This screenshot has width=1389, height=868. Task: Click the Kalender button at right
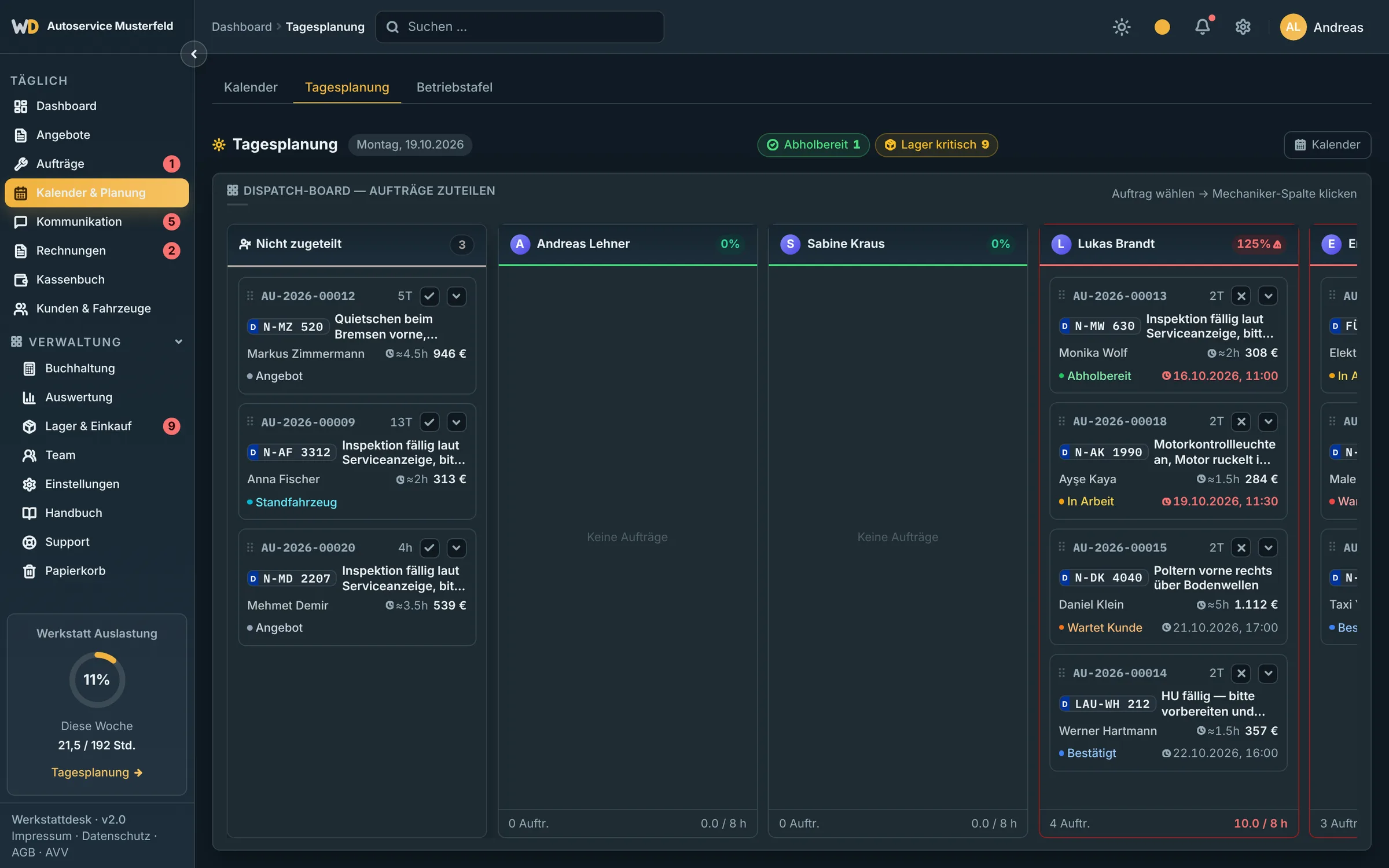click(x=1327, y=145)
